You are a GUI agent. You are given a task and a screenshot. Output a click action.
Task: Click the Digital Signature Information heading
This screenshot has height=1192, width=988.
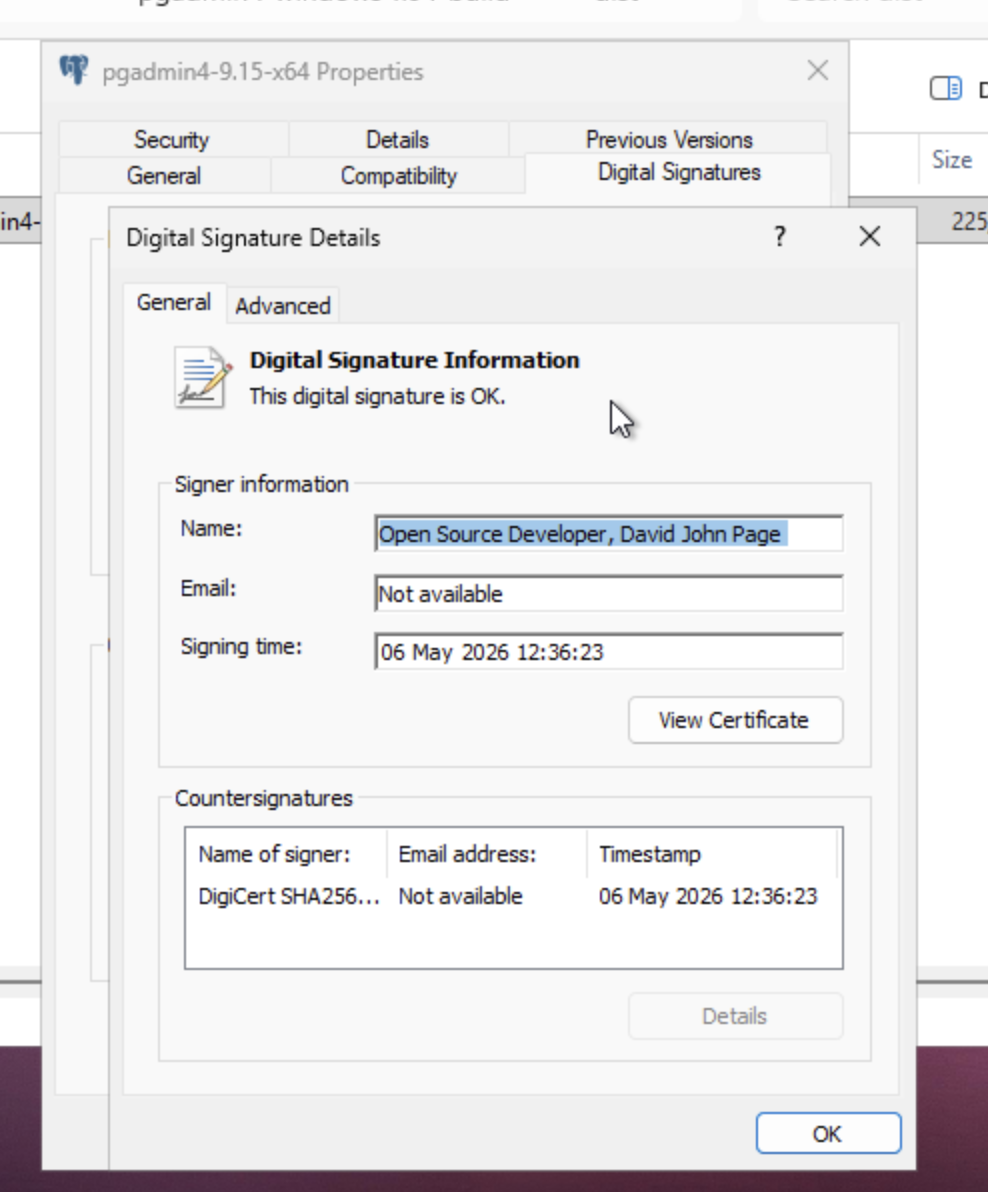coord(414,360)
